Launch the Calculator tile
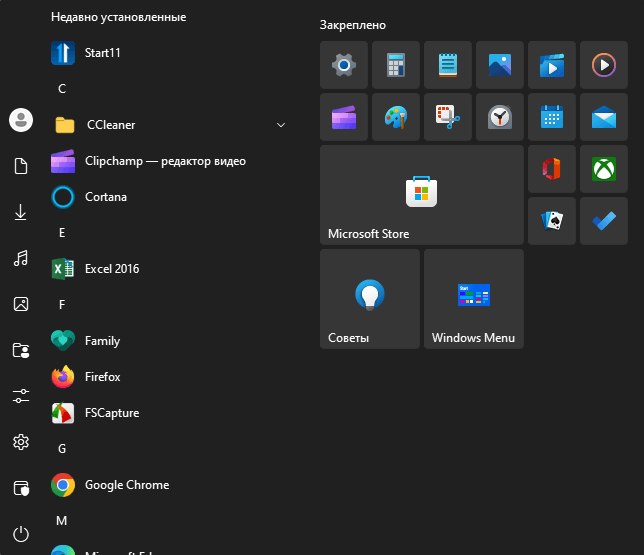 396,65
